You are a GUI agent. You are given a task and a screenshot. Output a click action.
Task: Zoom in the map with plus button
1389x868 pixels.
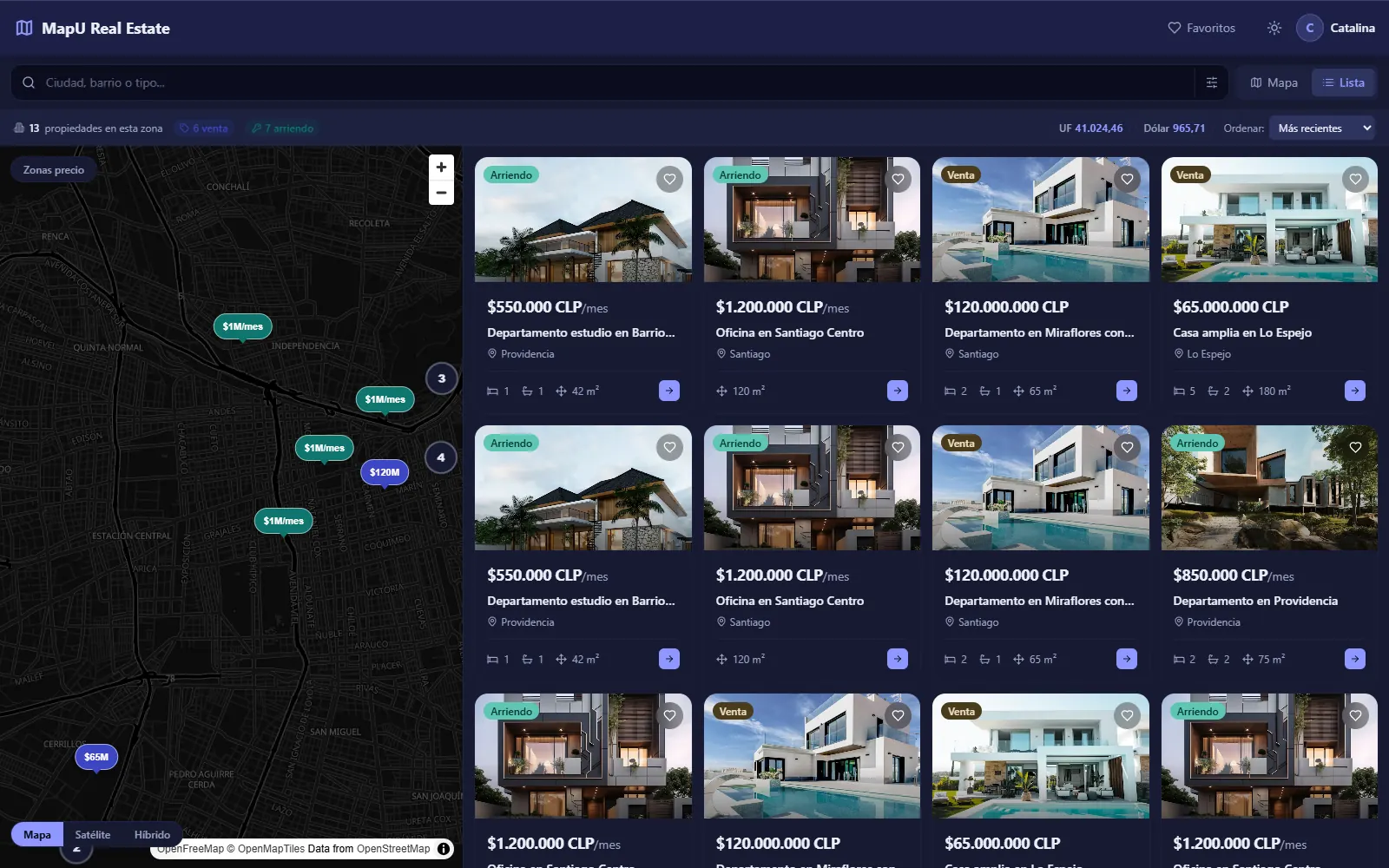pyautogui.click(x=441, y=168)
